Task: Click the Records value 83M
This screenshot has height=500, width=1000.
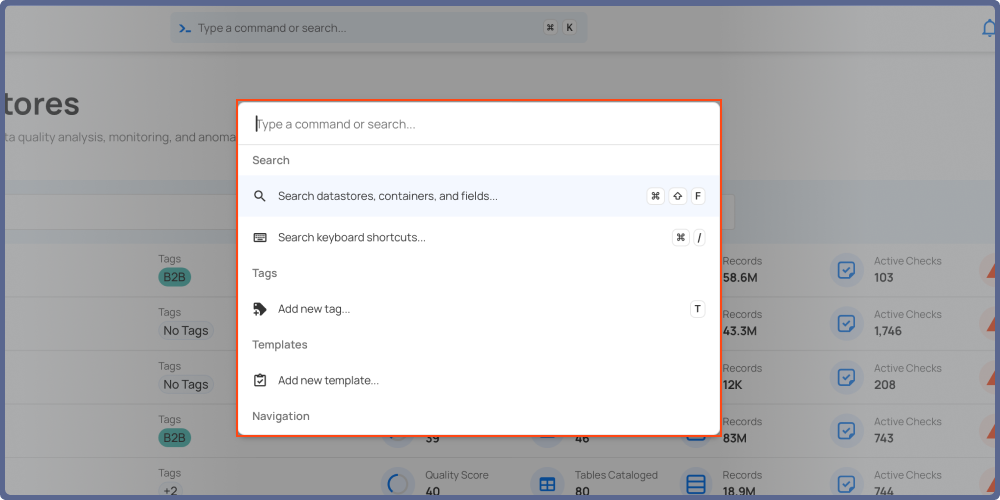Action: [x=735, y=438]
